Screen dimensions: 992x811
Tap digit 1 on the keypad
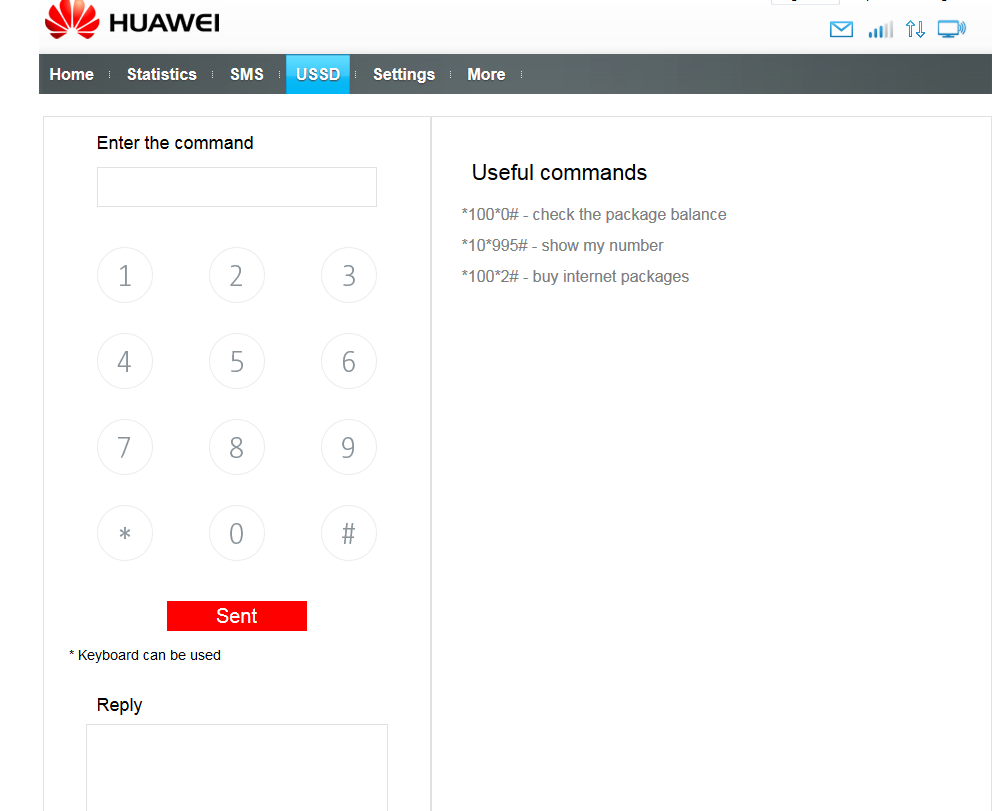click(125, 275)
